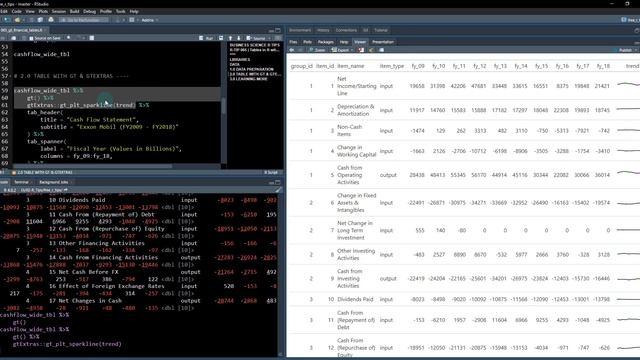Image resolution: width=640 pixels, height=360 pixels.
Task: Click the 'item_name' column header in table
Action: (x=350, y=66)
